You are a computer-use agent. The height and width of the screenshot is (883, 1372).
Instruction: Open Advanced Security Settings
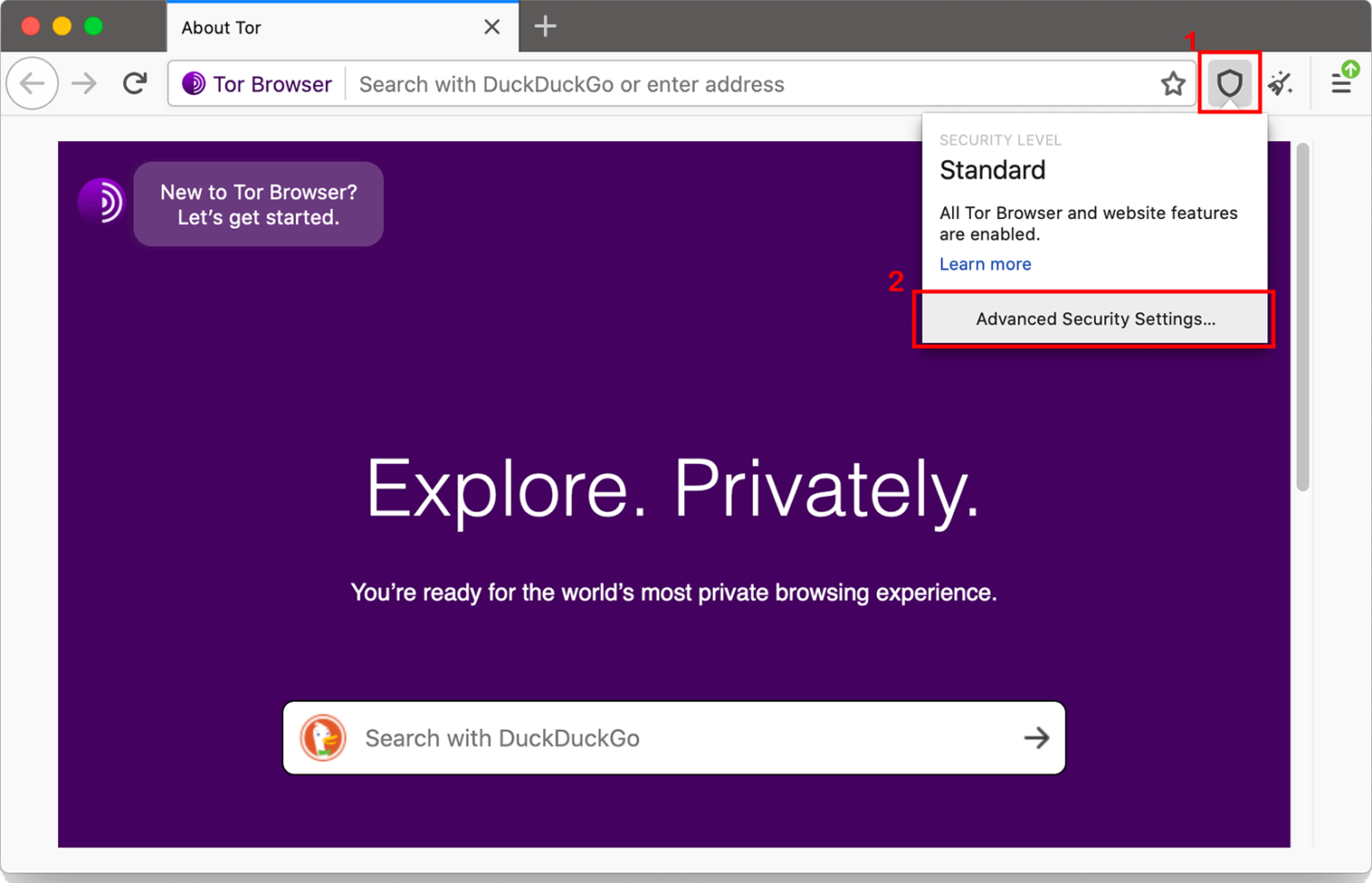1094,319
